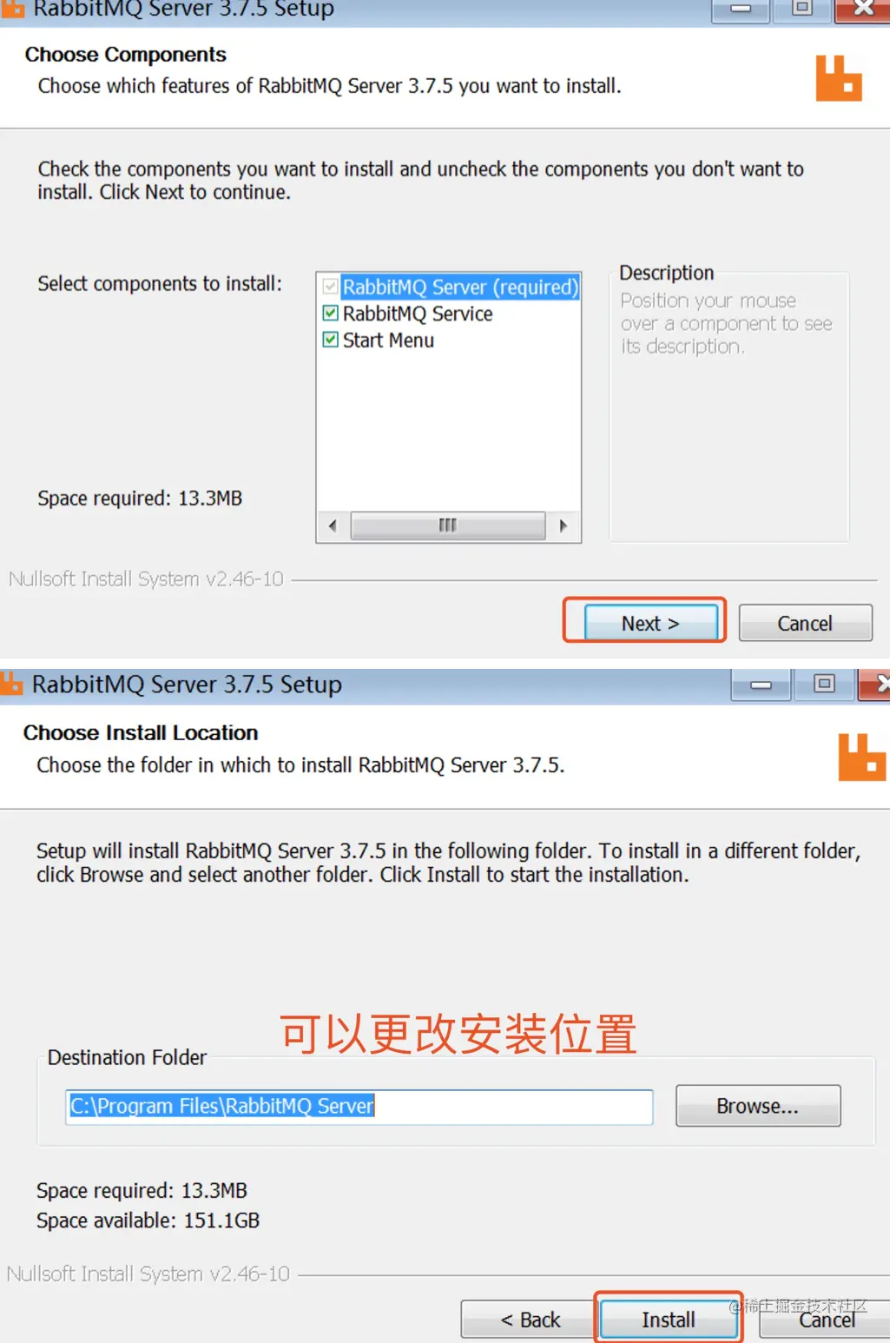Click the RabbitMQ title bar icon of lower window
The width and height of the screenshot is (896, 1343).
11,684
